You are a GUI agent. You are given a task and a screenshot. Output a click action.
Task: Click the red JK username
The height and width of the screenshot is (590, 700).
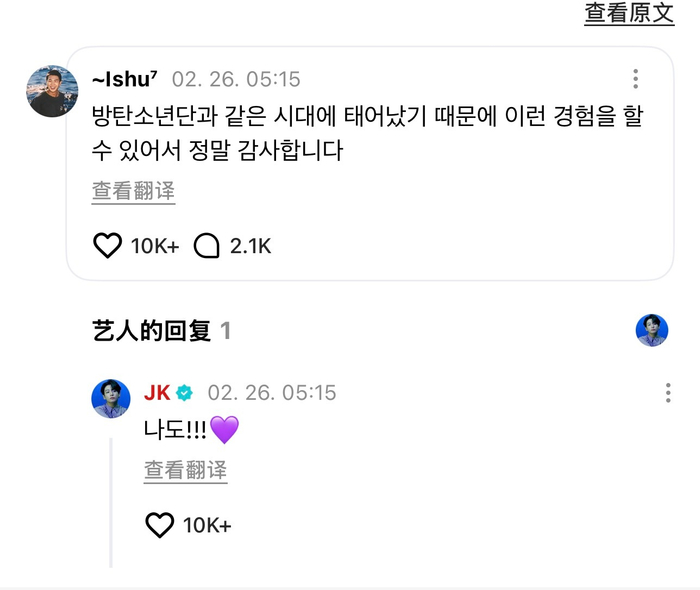pos(157,393)
